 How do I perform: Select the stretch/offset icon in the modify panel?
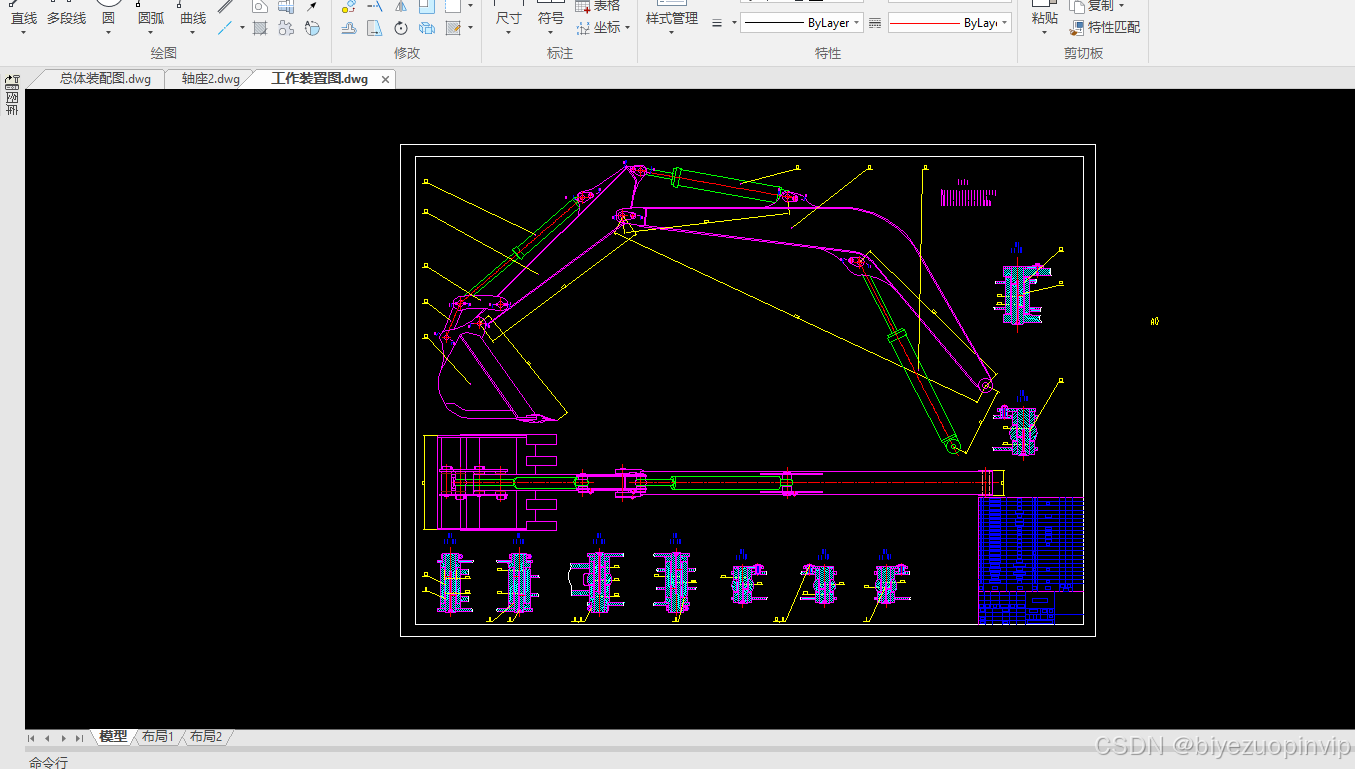coord(348,28)
